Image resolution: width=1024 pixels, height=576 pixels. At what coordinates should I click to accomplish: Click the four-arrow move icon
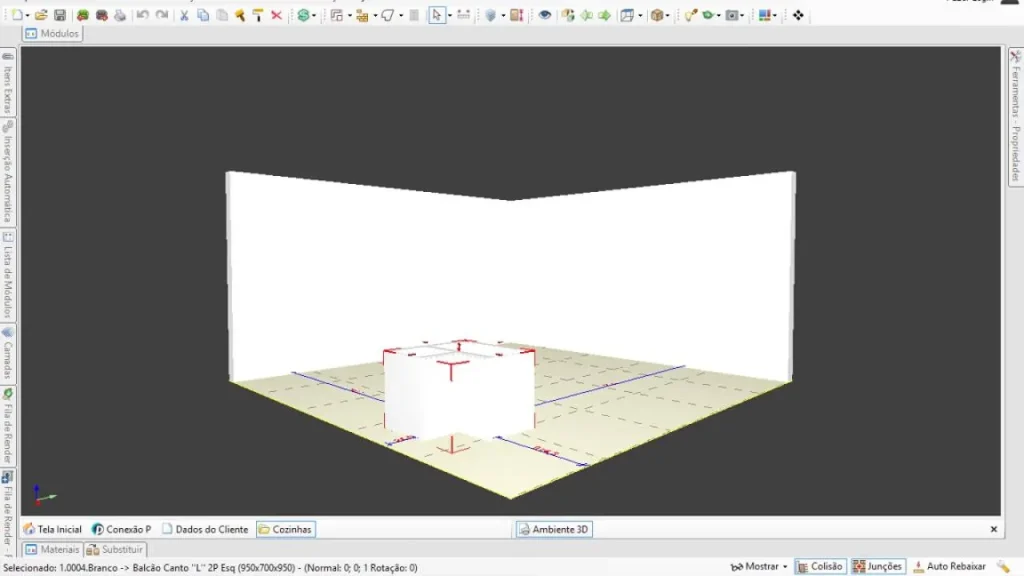(798, 15)
